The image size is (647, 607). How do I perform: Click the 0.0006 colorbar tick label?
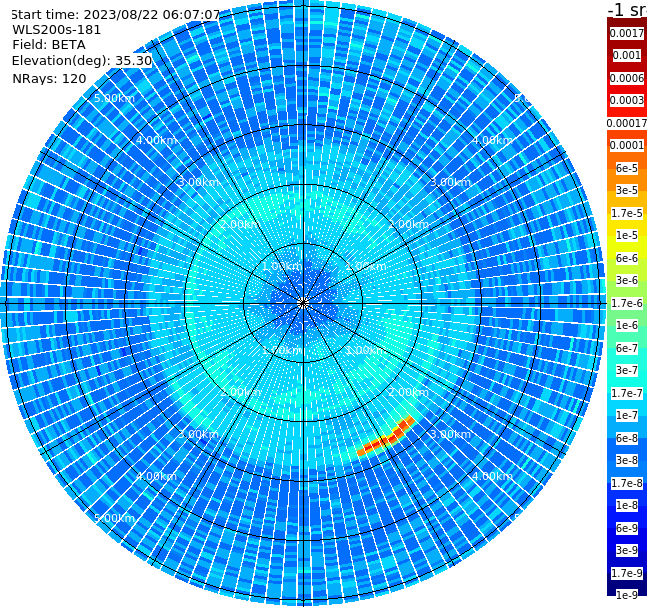(627, 78)
